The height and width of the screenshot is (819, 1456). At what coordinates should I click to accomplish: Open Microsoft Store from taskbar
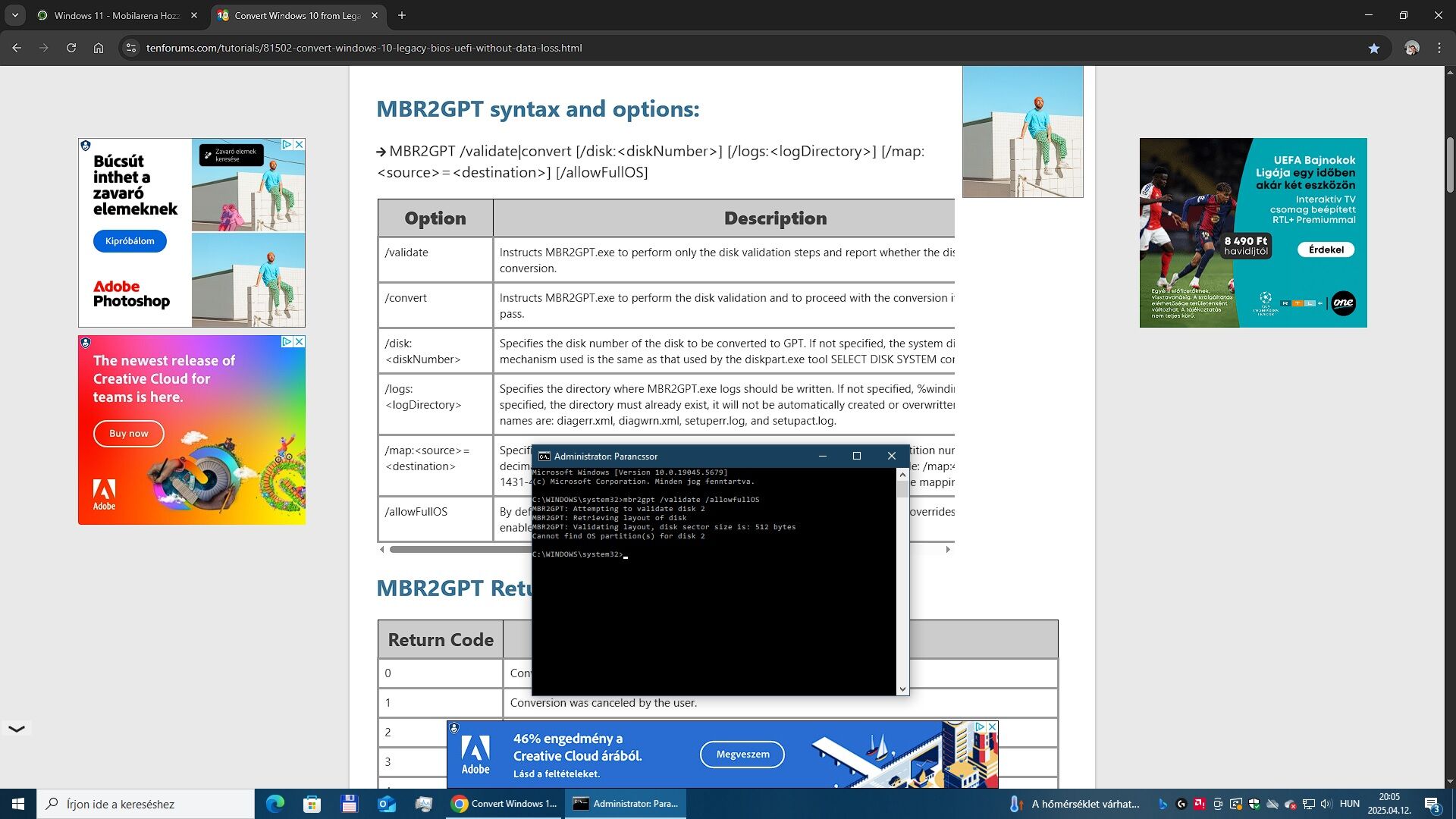click(x=312, y=804)
